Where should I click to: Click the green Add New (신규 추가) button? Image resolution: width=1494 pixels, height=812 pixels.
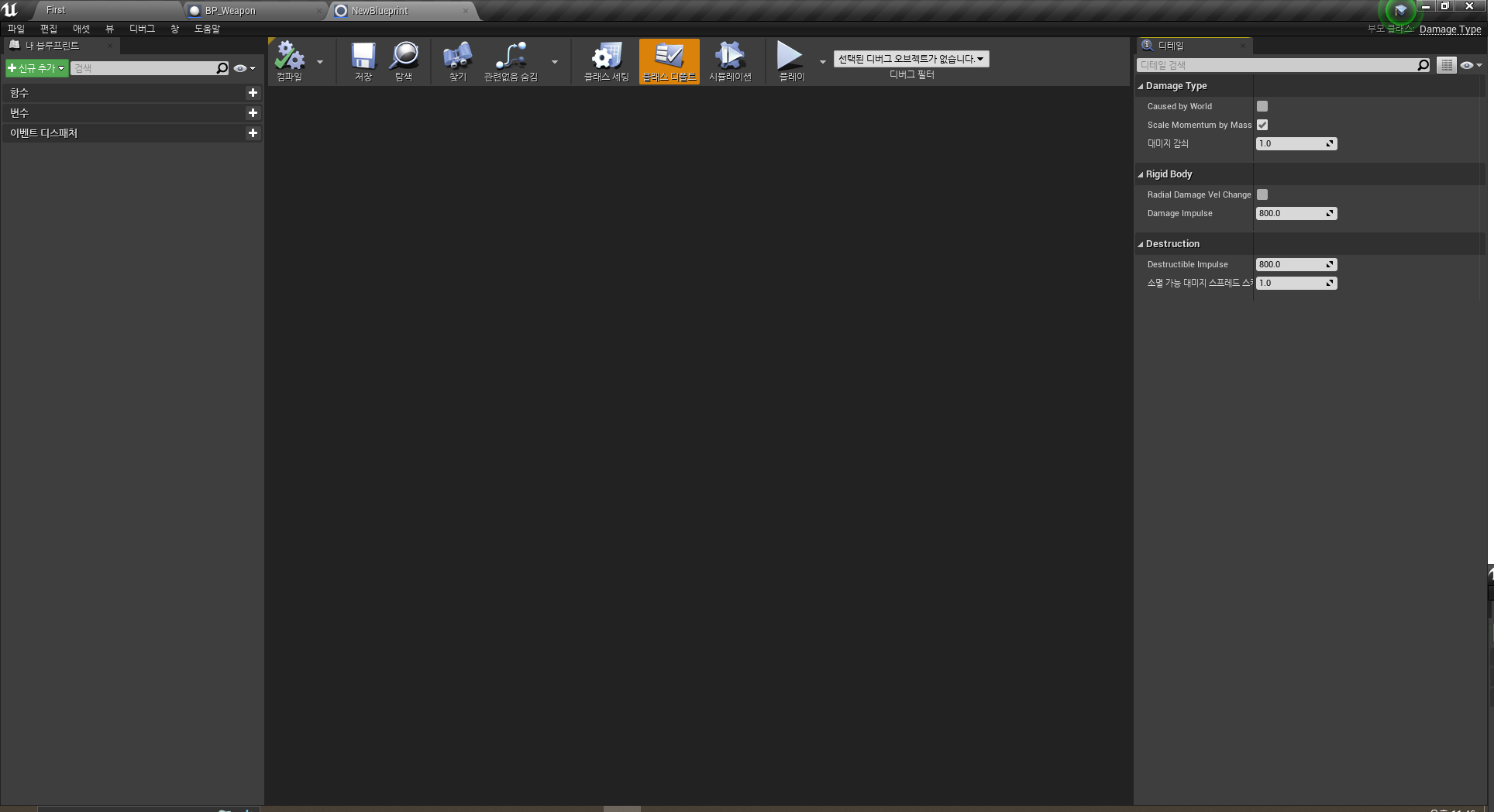tap(36, 68)
